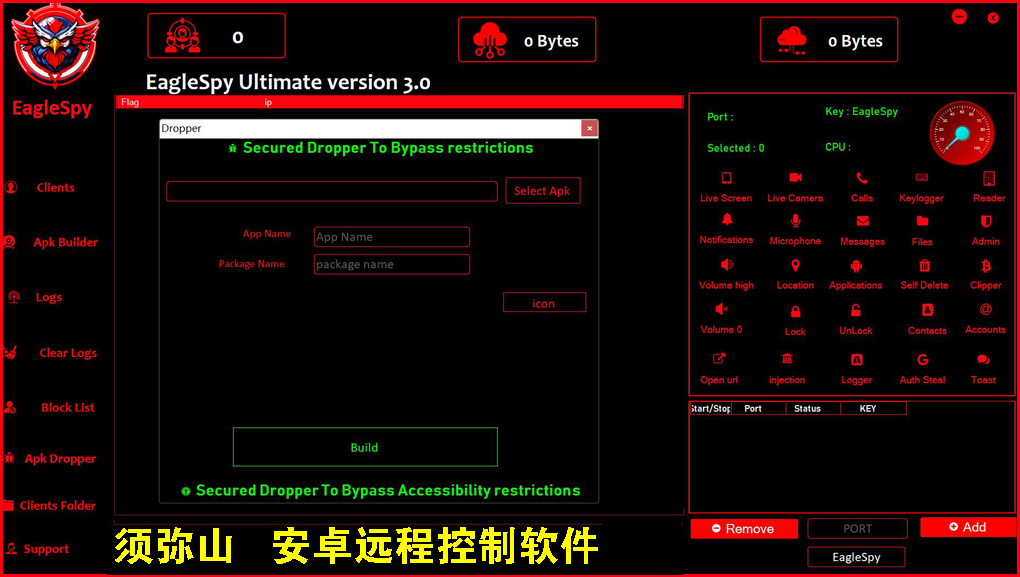The image size is (1020, 577).
Task: Click the upload 0 Bytes traffic box
Action: pos(527,40)
